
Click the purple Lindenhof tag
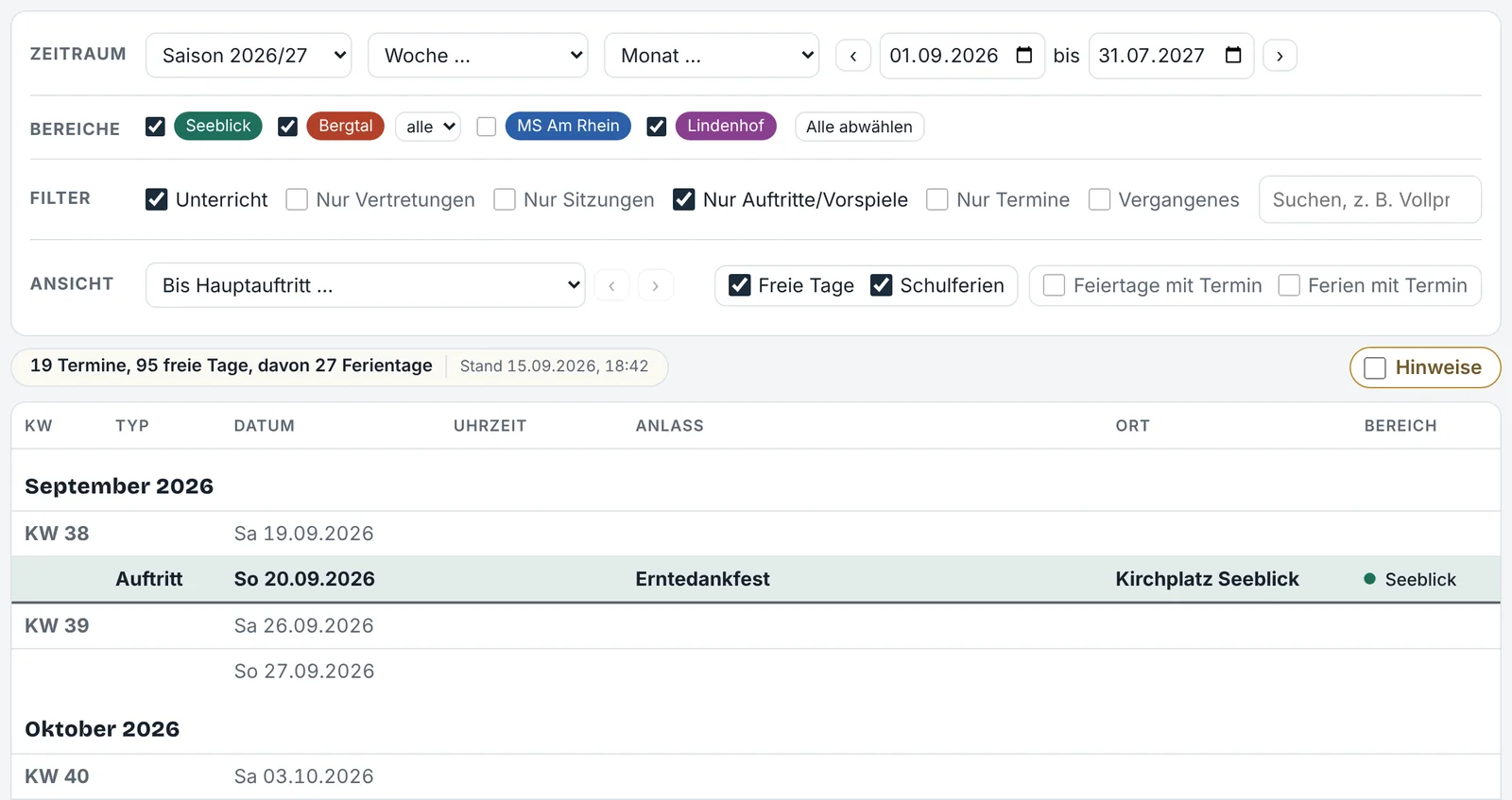726,126
